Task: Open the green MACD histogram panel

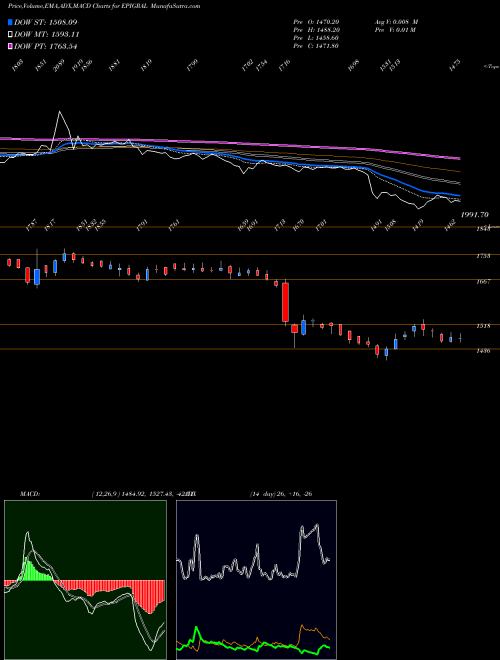Action: click(x=85, y=580)
